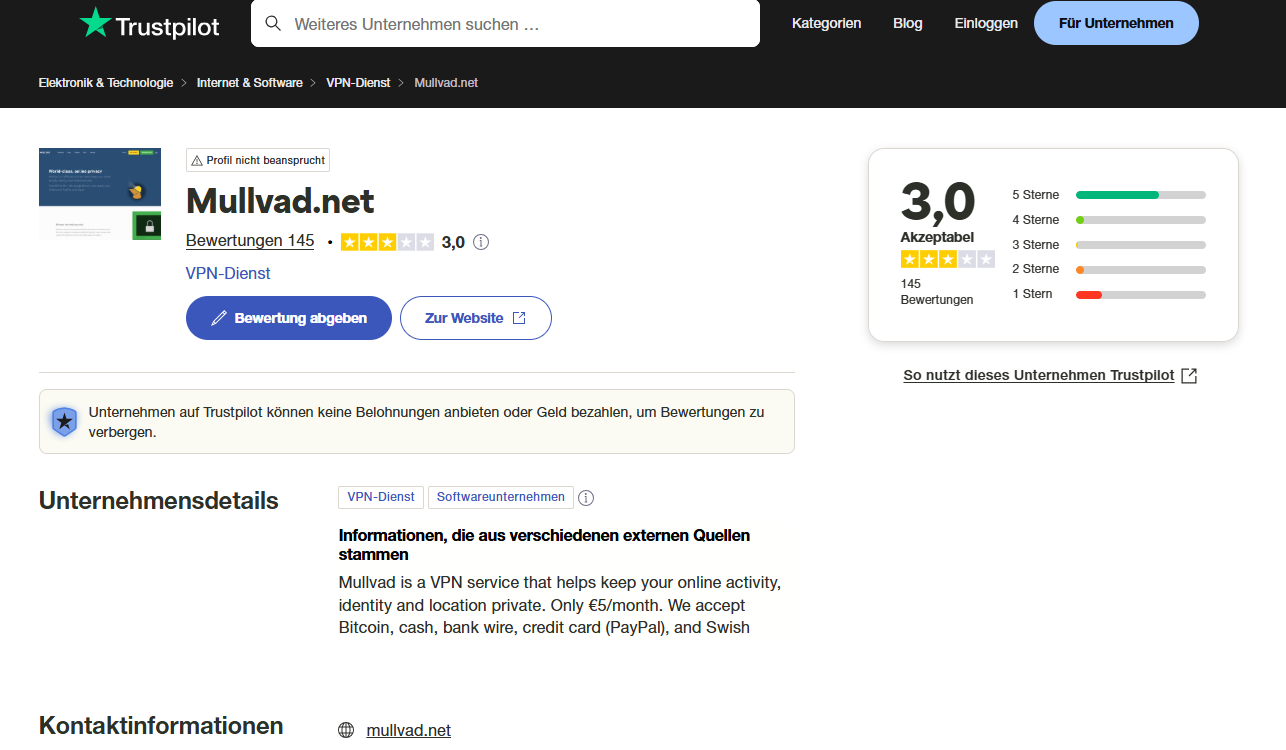Click the star shield badge icon
Image resolution: width=1286 pixels, height=750 pixels.
64,421
